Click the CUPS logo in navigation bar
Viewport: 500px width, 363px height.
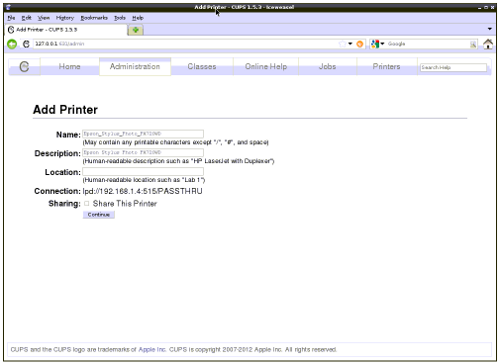pos(24,66)
